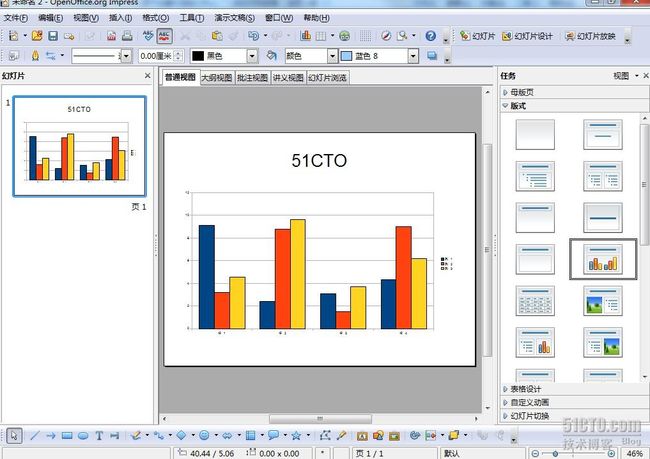Select slide 1 thumbnail
This screenshot has width=650, height=459.
(x=79, y=146)
